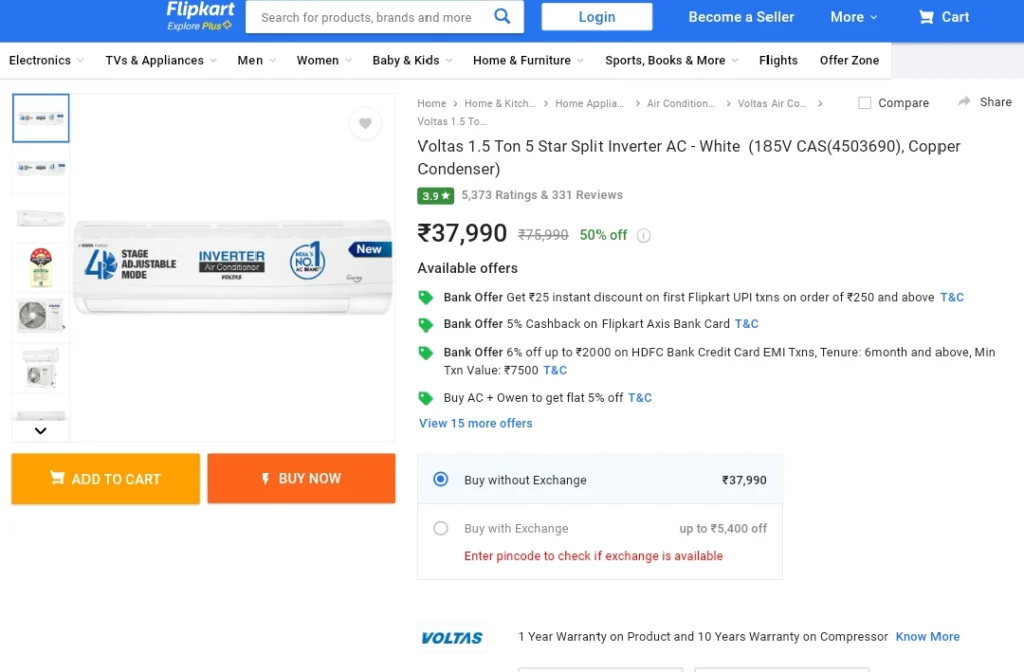Click the product title text
This screenshot has width=1024, height=672.
click(x=689, y=157)
